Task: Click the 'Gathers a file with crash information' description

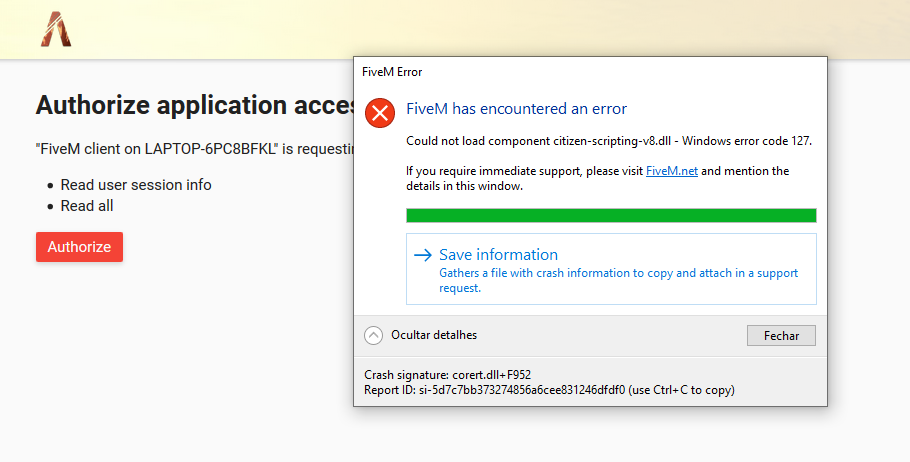Action: tap(619, 280)
